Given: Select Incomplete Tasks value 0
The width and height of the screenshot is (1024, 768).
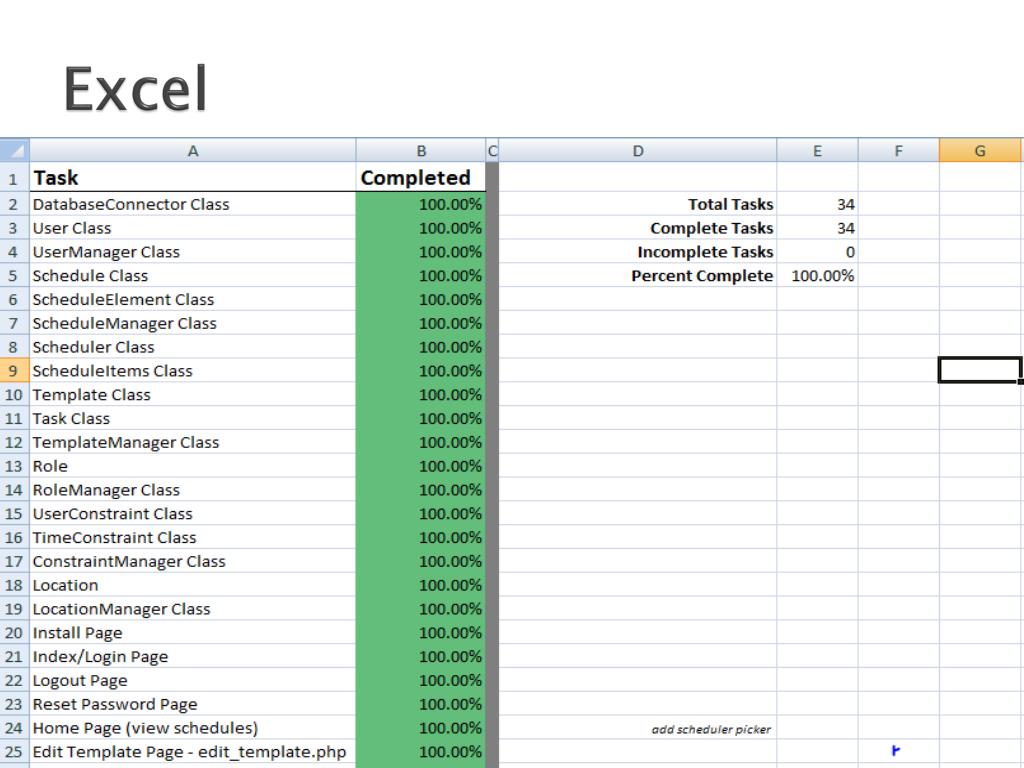Looking at the screenshot, I should click(x=817, y=252).
